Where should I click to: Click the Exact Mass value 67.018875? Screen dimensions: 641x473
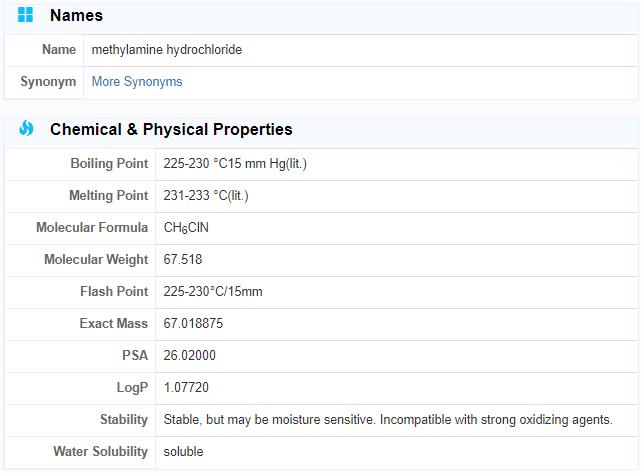point(193,324)
